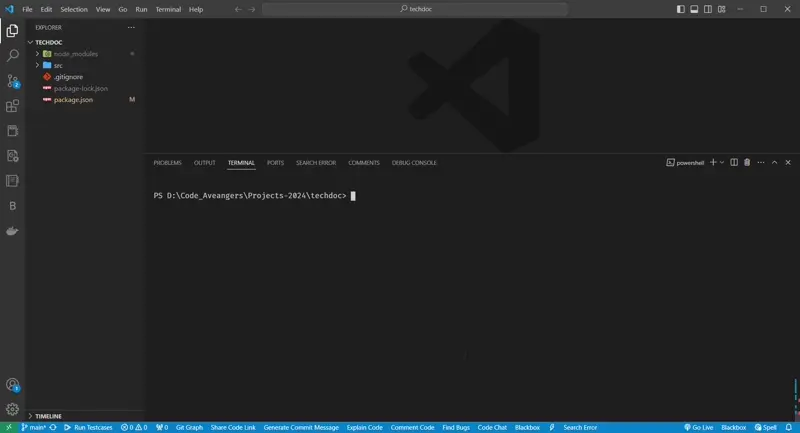Viewport: 800px width, 433px height.
Task: Open the Customize Layout icon
Action: (x=721, y=9)
